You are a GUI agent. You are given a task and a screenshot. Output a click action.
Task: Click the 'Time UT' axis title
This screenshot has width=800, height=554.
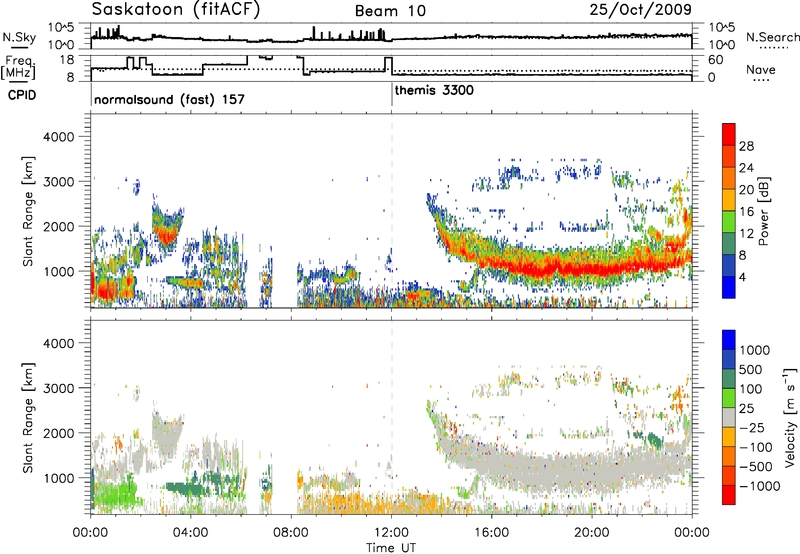(391, 547)
